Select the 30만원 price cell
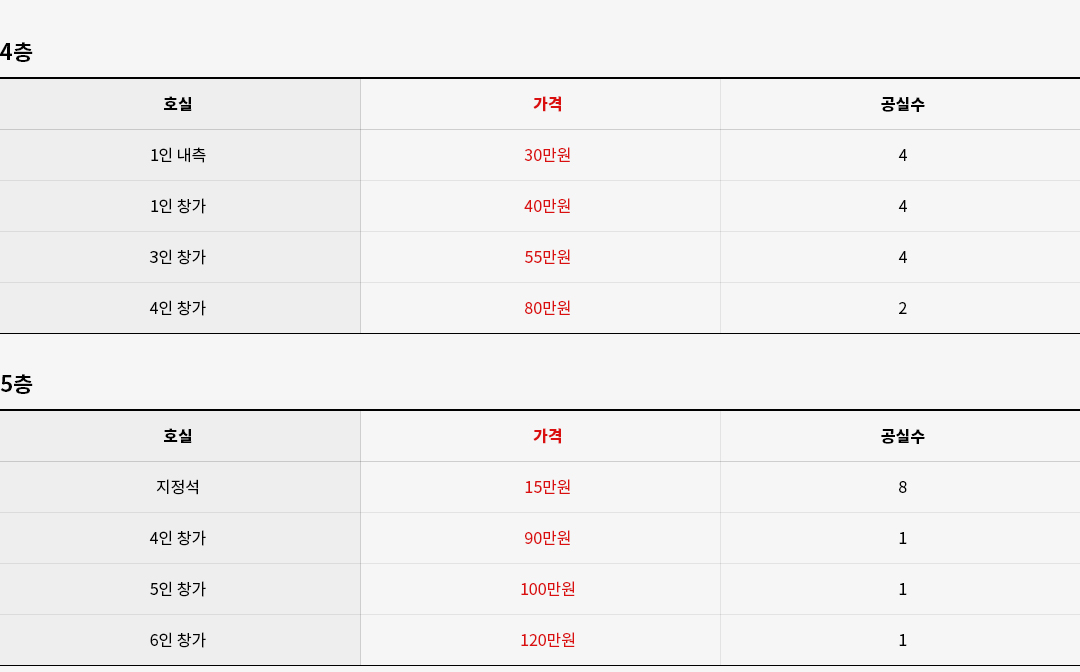Viewport: 1080px width, 672px height. [x=548, y=155]
